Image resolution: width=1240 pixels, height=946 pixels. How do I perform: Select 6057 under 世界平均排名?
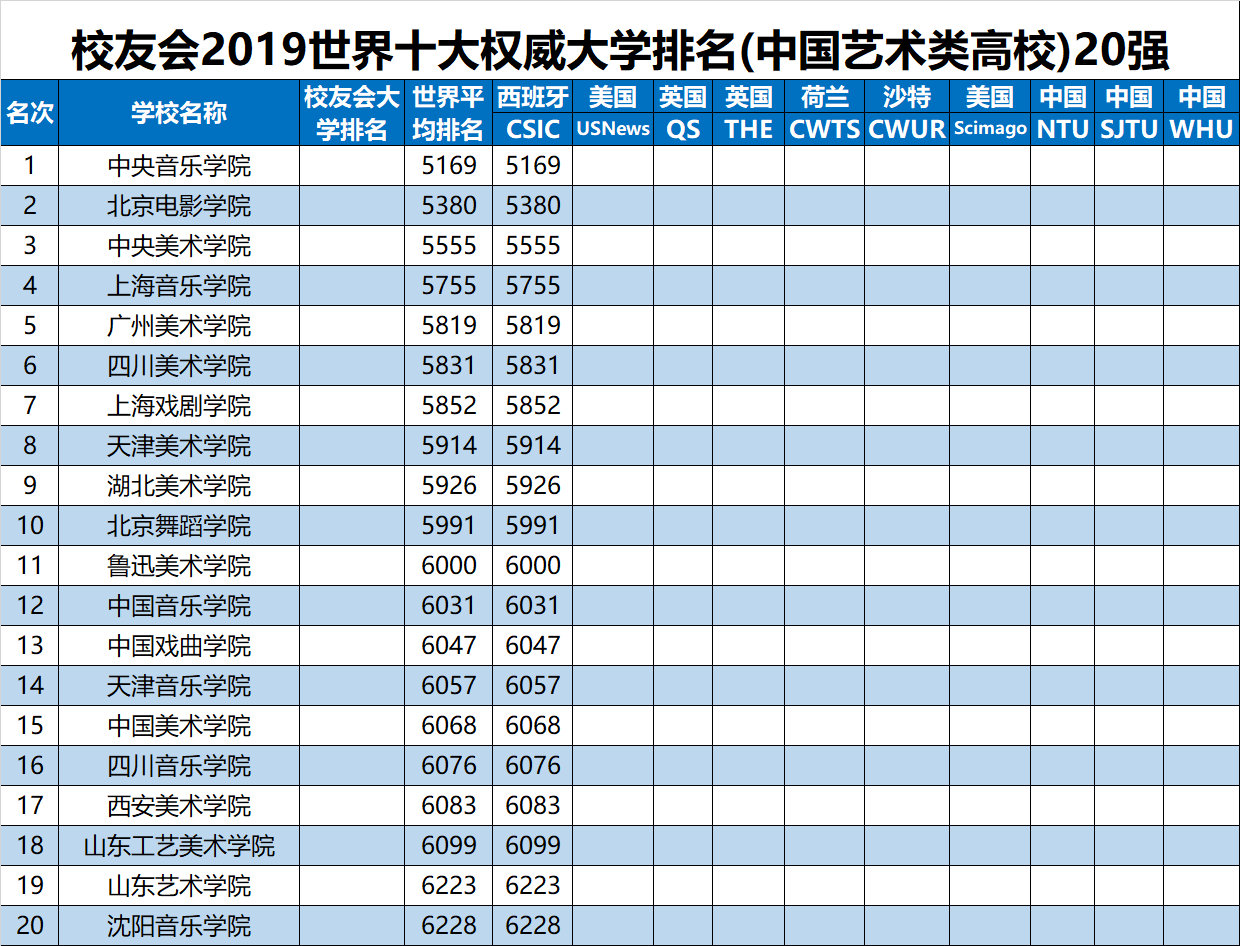point(449,686)
